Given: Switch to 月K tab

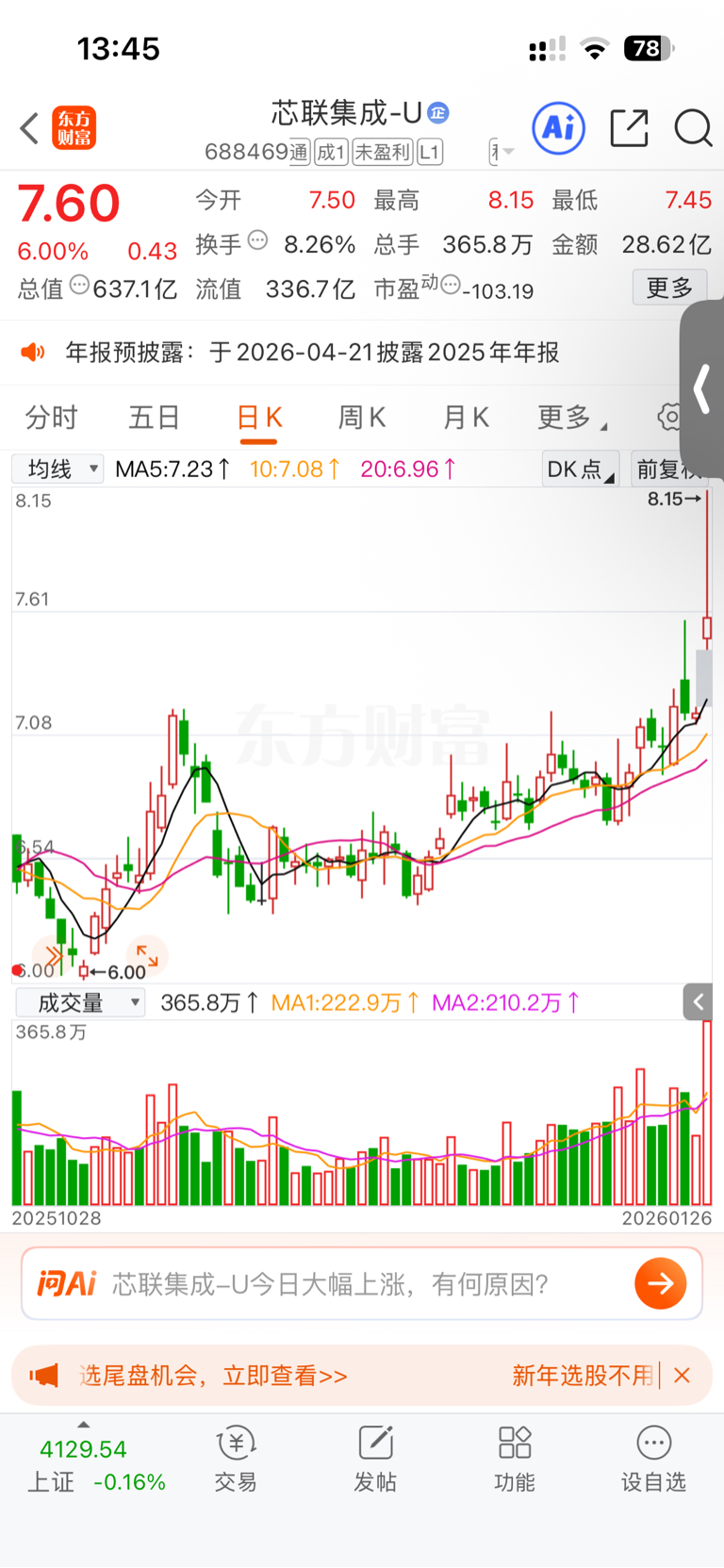Looking at the screenshot, I should coord(466,417).
